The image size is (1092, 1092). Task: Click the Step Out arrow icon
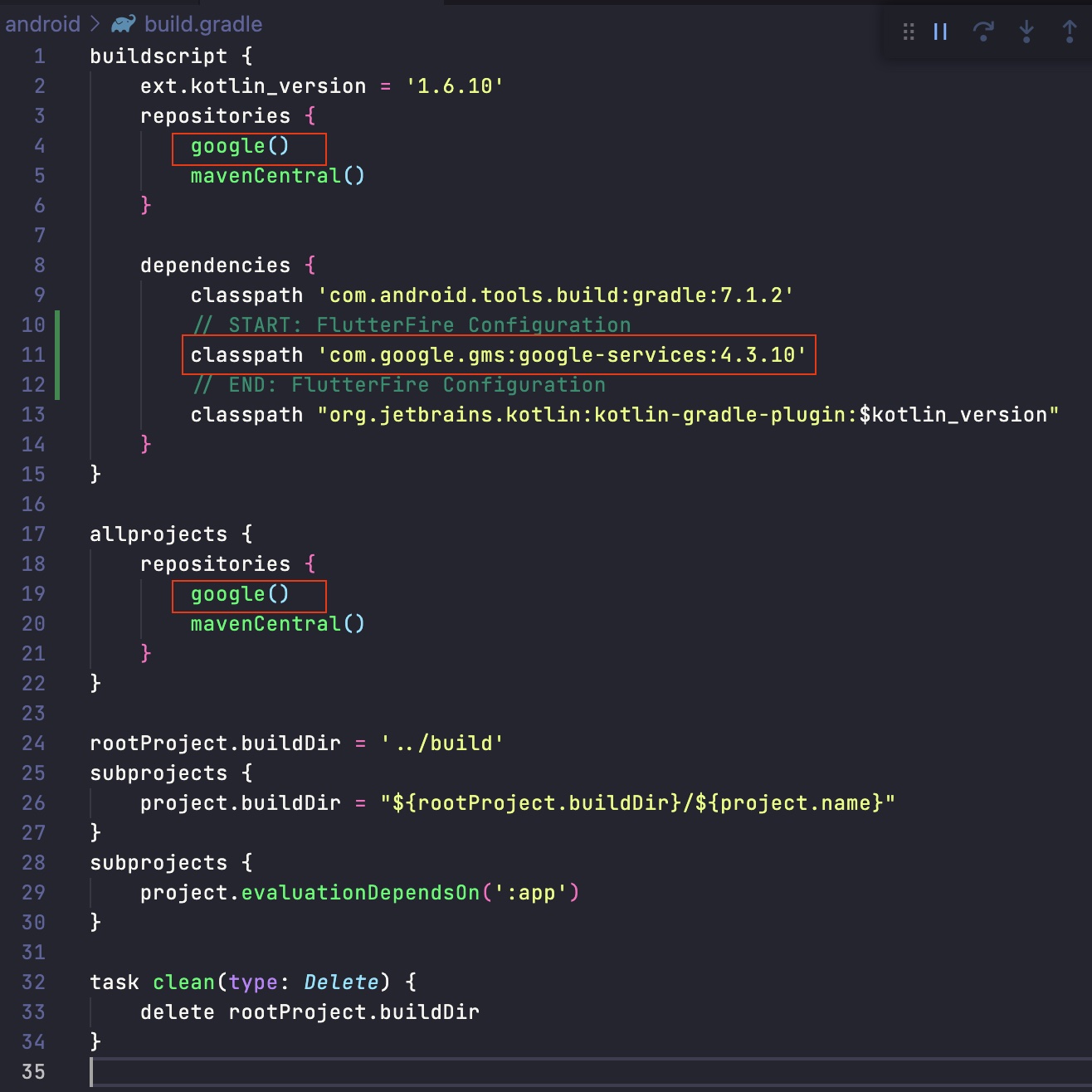[1070, 32]
